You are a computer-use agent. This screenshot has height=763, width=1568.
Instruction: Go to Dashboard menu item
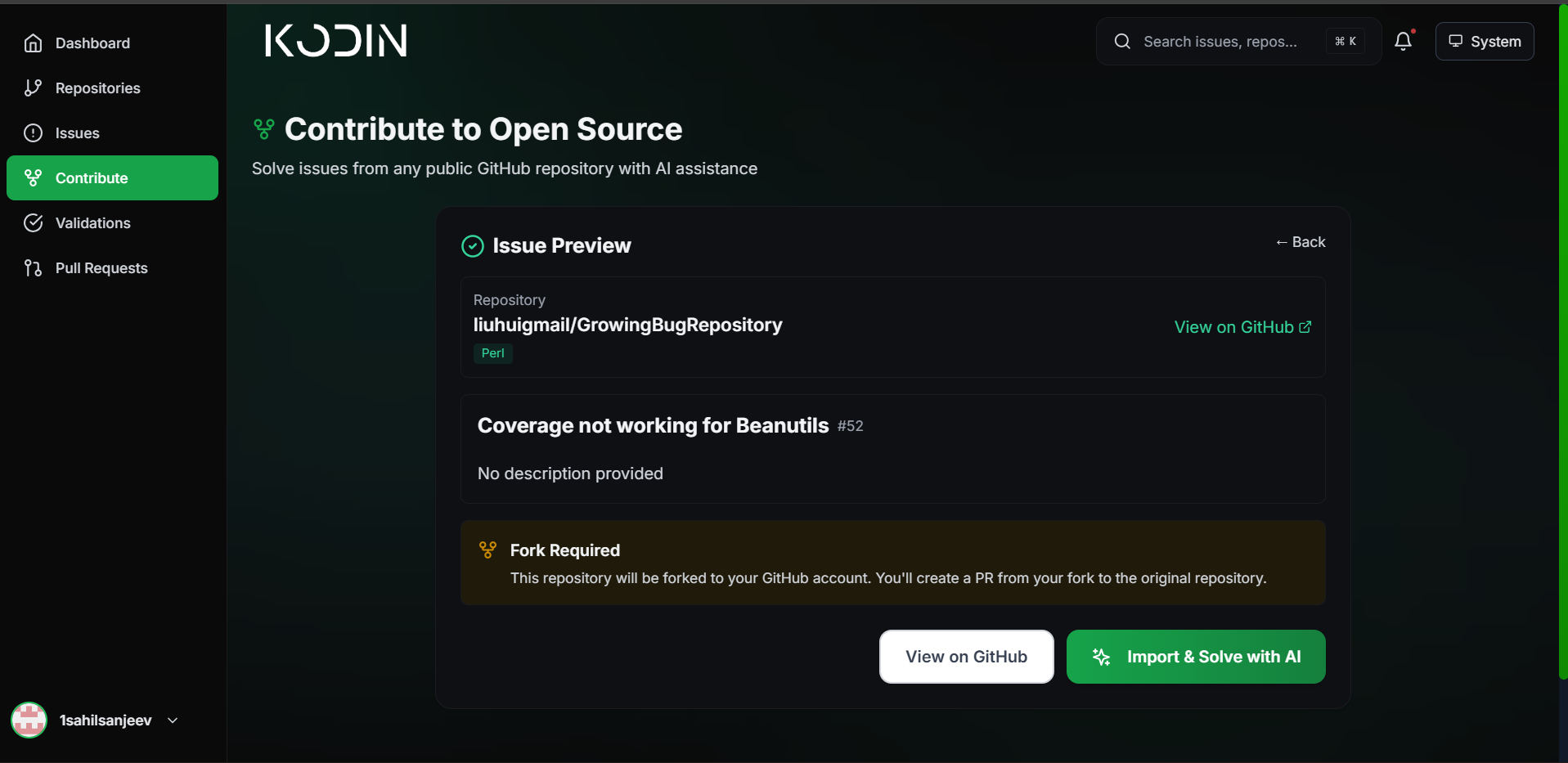(112, 43)
